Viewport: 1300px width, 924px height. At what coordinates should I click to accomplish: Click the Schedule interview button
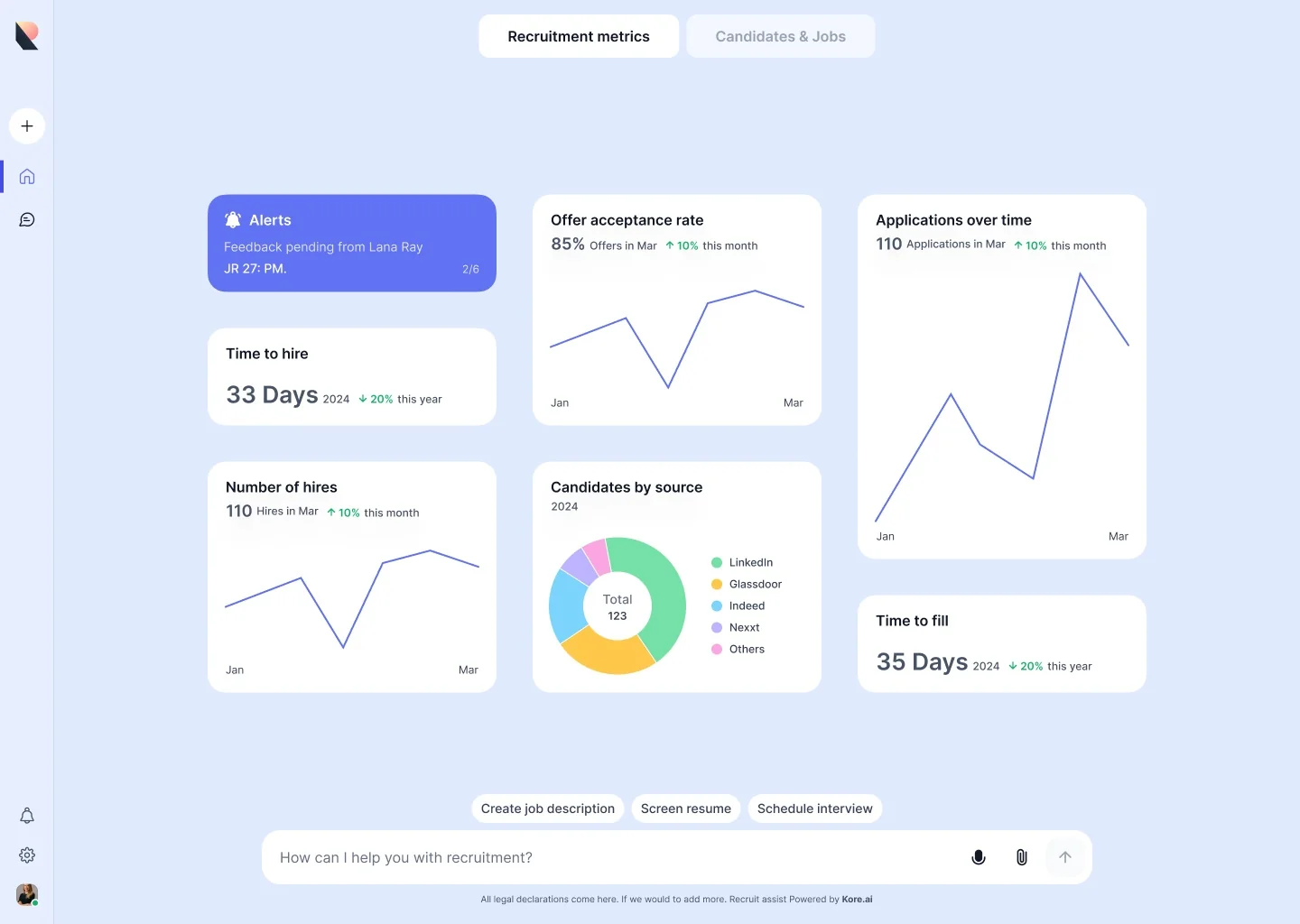click(814, 808)
